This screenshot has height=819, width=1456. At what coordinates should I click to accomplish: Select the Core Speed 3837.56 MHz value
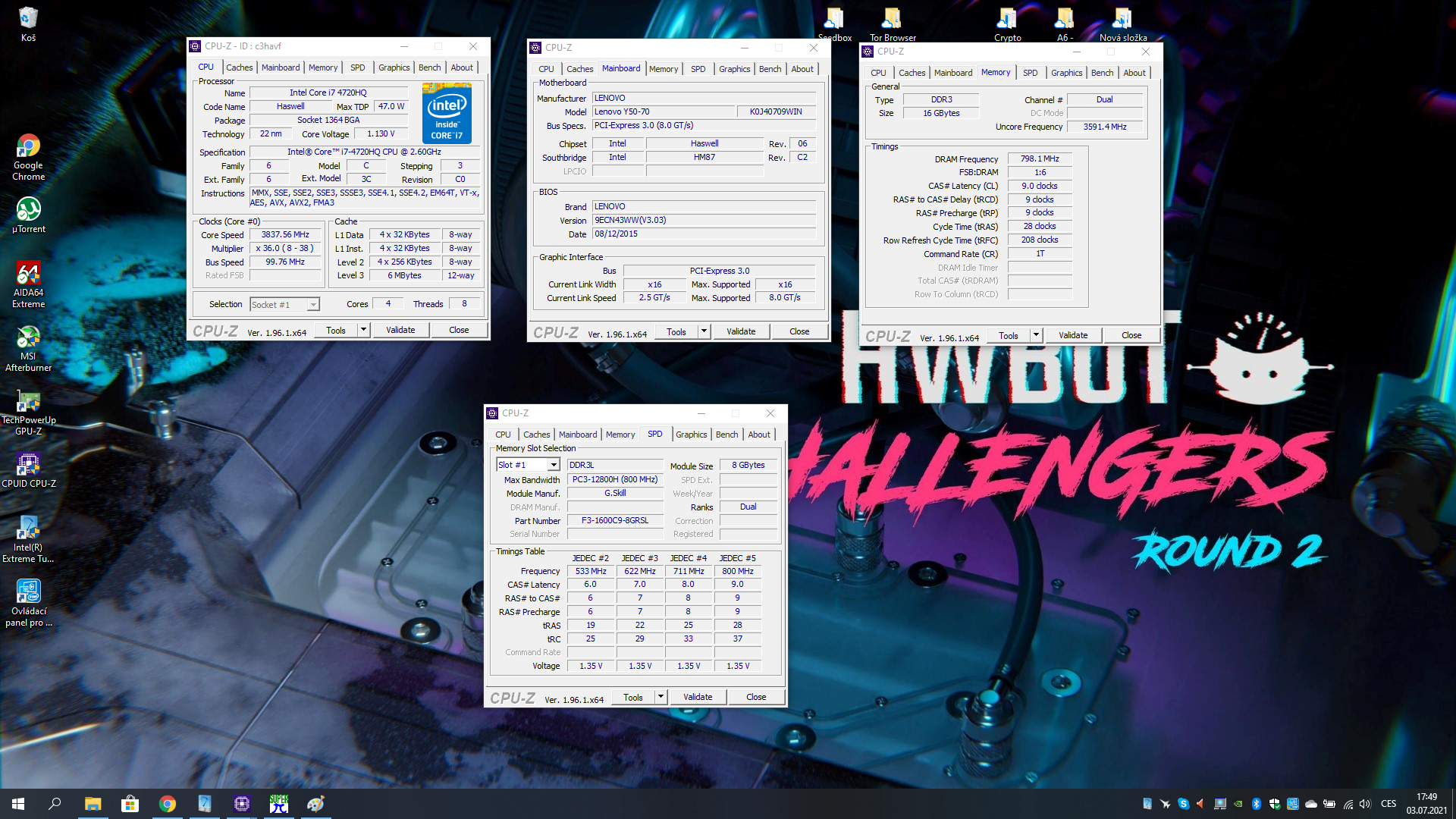(285, 235)
